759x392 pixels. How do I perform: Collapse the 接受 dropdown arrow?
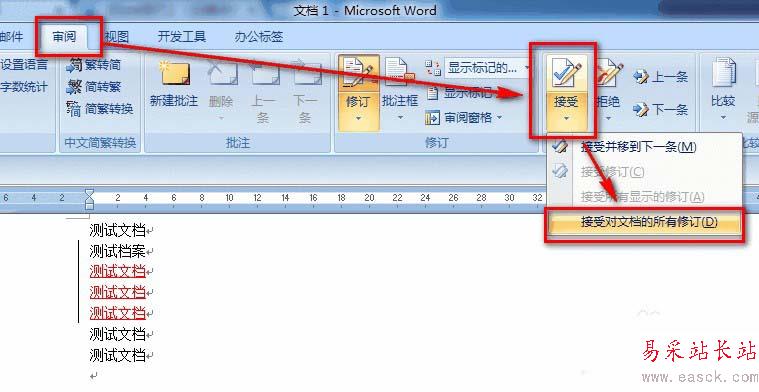(565, 118)
